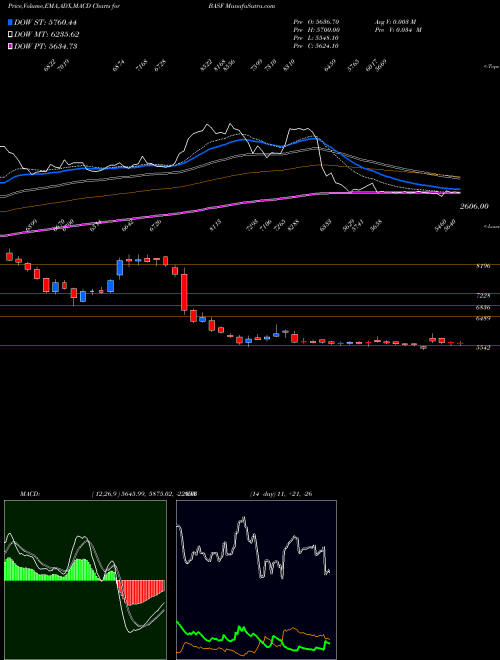This screenshot has height=660, width=500.
Task: Select the DOW ST: 5760.44 legend text
Action: [x=45, y=22]
